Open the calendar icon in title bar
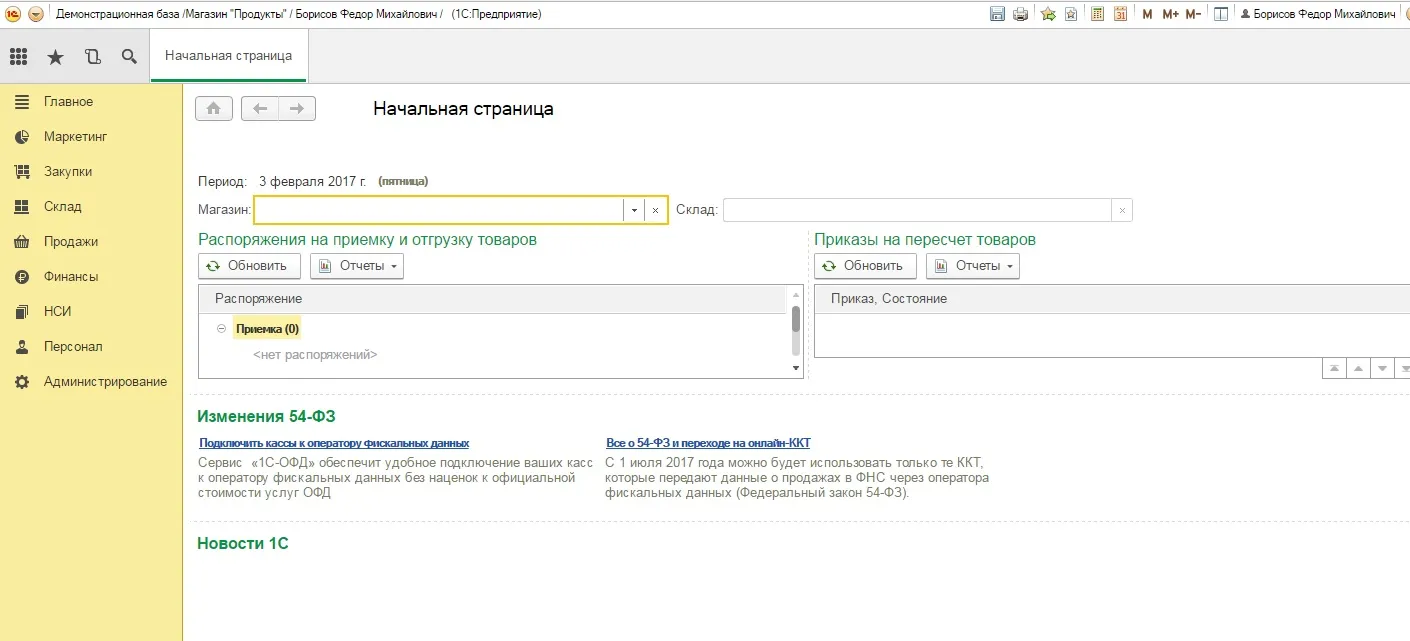 coord(1120,14)
